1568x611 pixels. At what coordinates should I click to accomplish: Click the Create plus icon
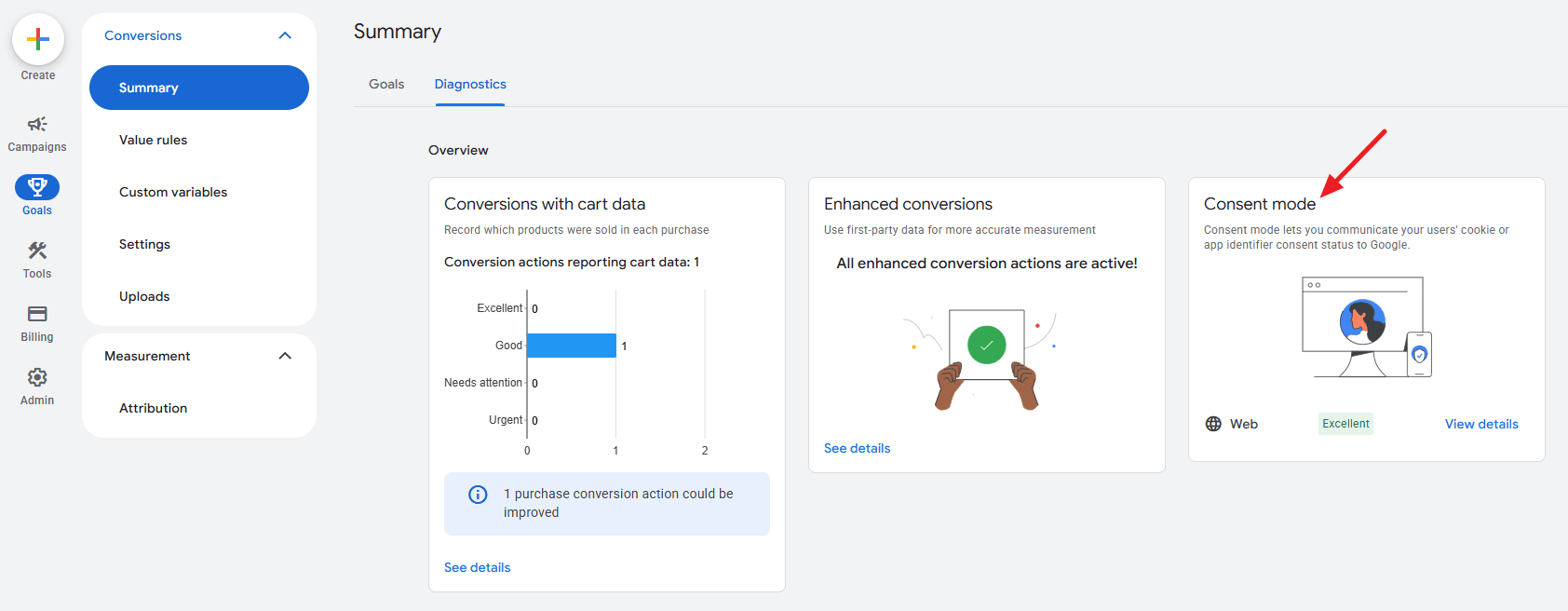[x=38, y=39]
